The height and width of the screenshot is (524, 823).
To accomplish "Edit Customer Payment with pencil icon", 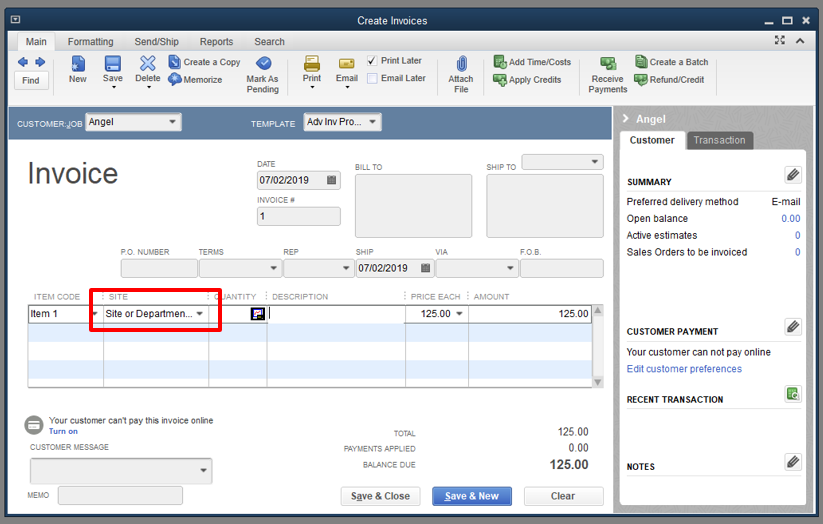I will (793, 327).
